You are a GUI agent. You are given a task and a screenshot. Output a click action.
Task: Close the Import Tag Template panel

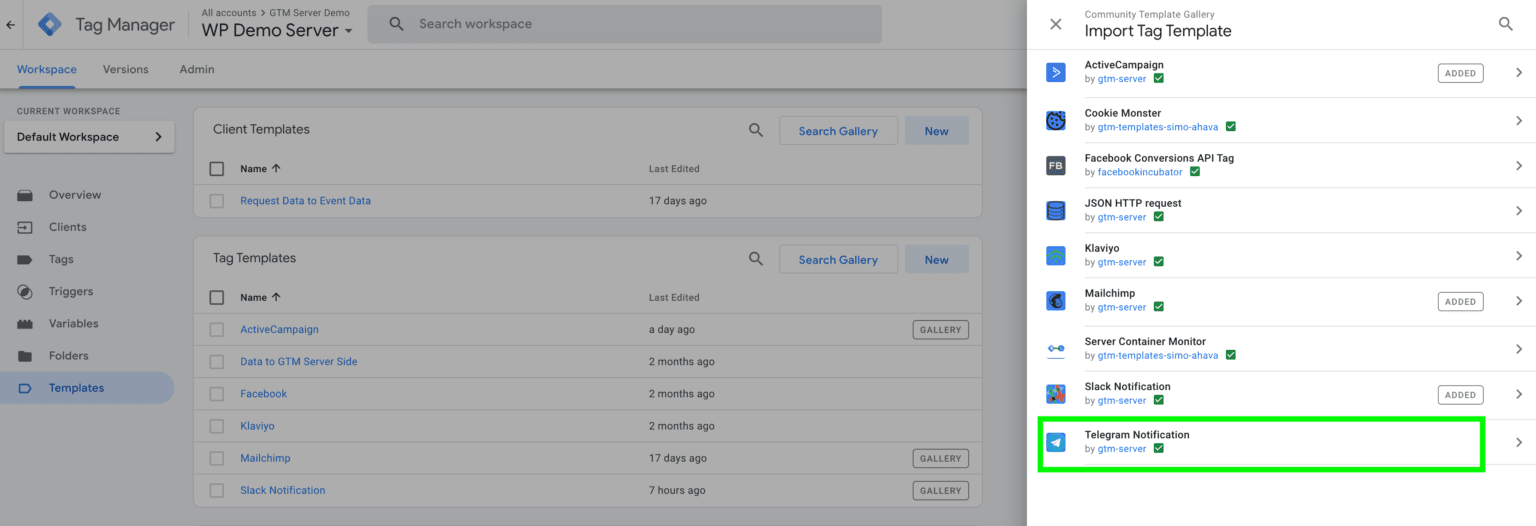point(1056,24)
